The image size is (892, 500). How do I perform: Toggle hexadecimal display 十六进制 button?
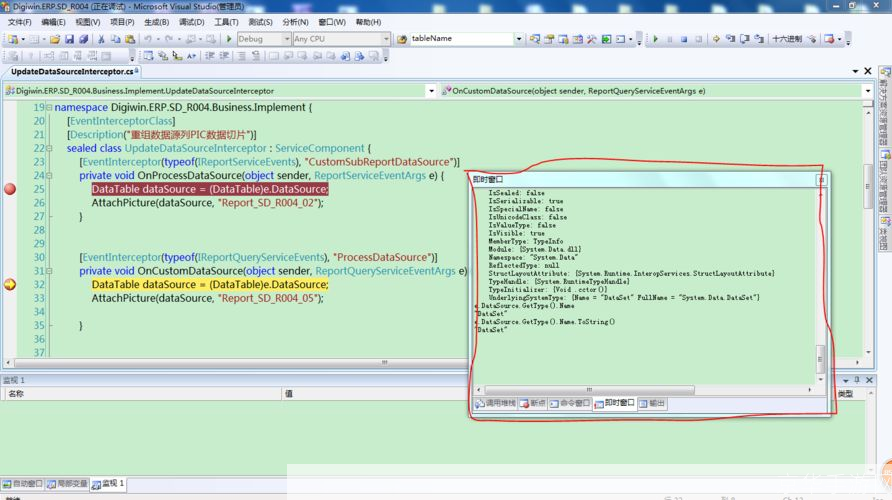[787, 39]
